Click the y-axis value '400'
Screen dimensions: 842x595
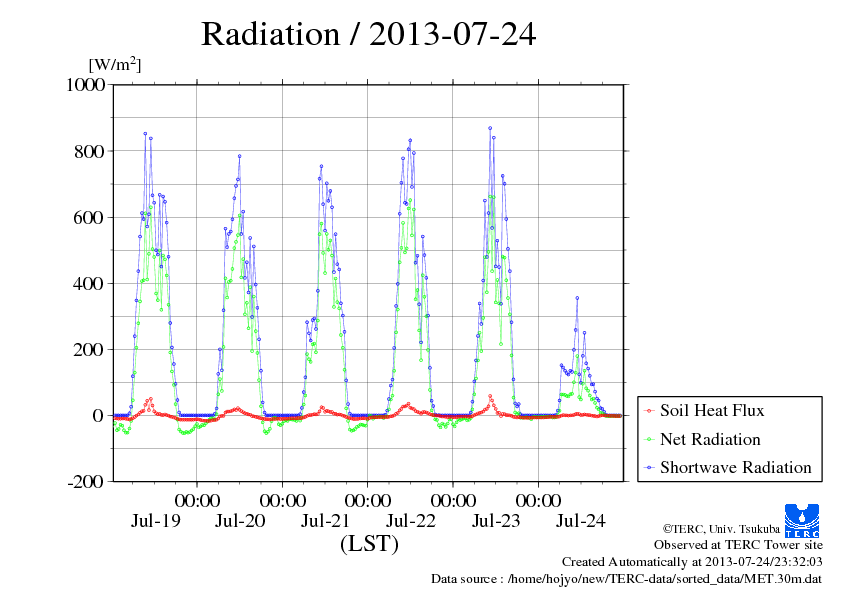(x=89, y=284)
